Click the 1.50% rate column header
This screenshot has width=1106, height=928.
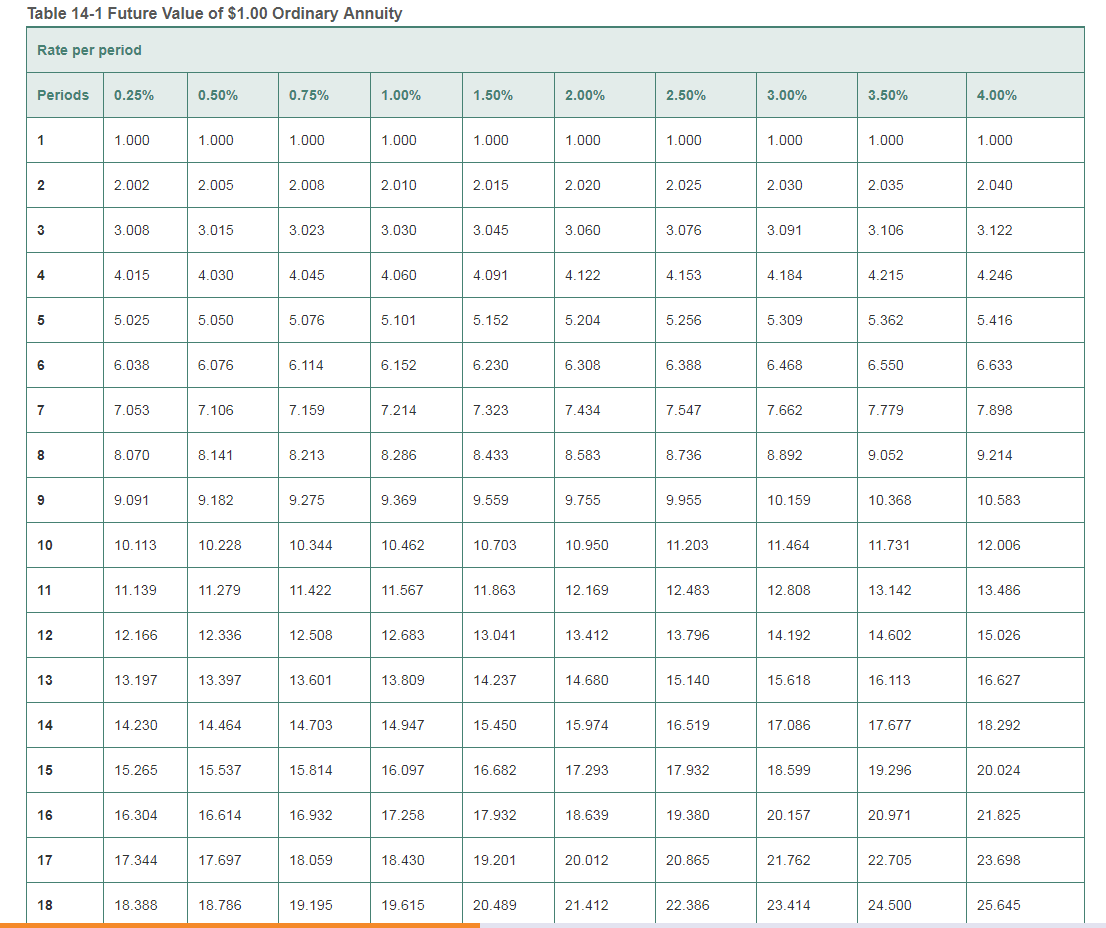(492, 95)
